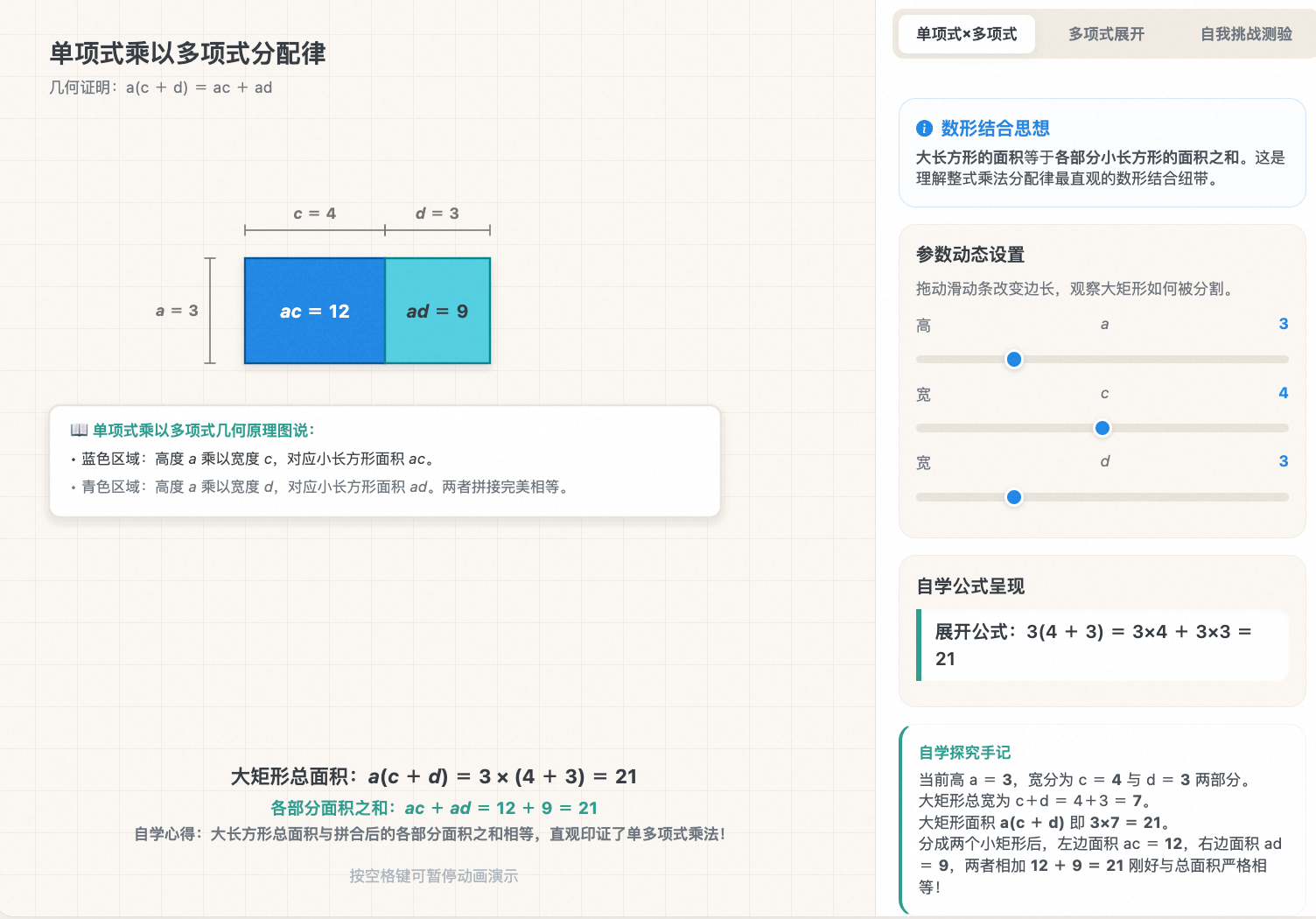Image resolution: width=1316 pixels, height=919 pixels.
Task: Click the 数形结合思想 heading
Action: [x=995, y=129]
